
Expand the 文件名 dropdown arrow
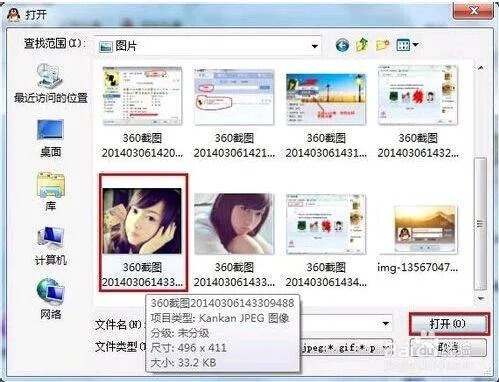pyautogui.click(x=385, y=323)
